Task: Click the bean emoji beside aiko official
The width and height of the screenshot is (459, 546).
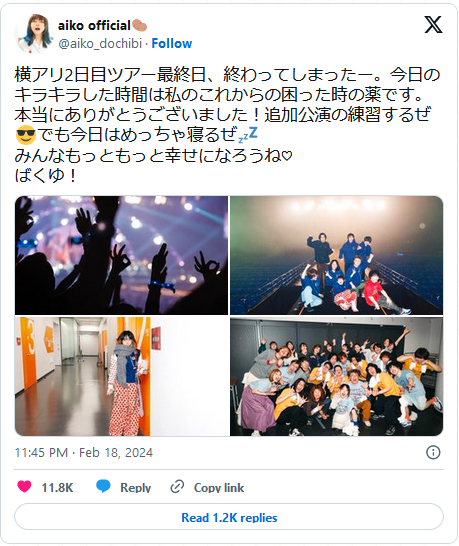Action: pyautogui.click(x=139, y=26)
